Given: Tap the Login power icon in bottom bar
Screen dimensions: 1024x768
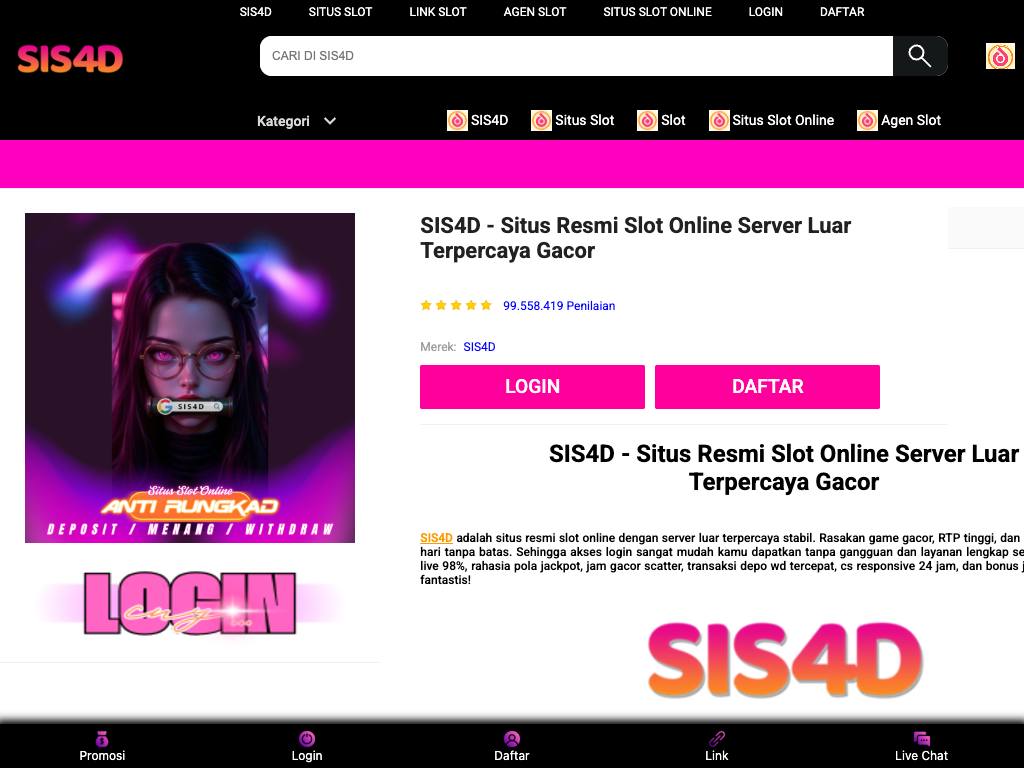Looking at the screenshot, I should point(307,739).
